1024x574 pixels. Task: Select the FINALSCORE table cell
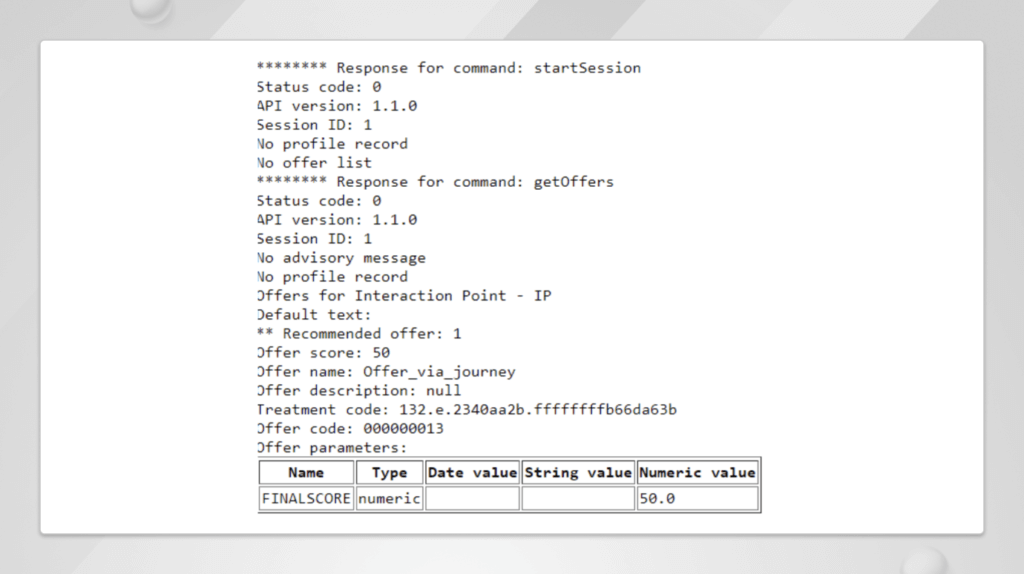(306, 498)
